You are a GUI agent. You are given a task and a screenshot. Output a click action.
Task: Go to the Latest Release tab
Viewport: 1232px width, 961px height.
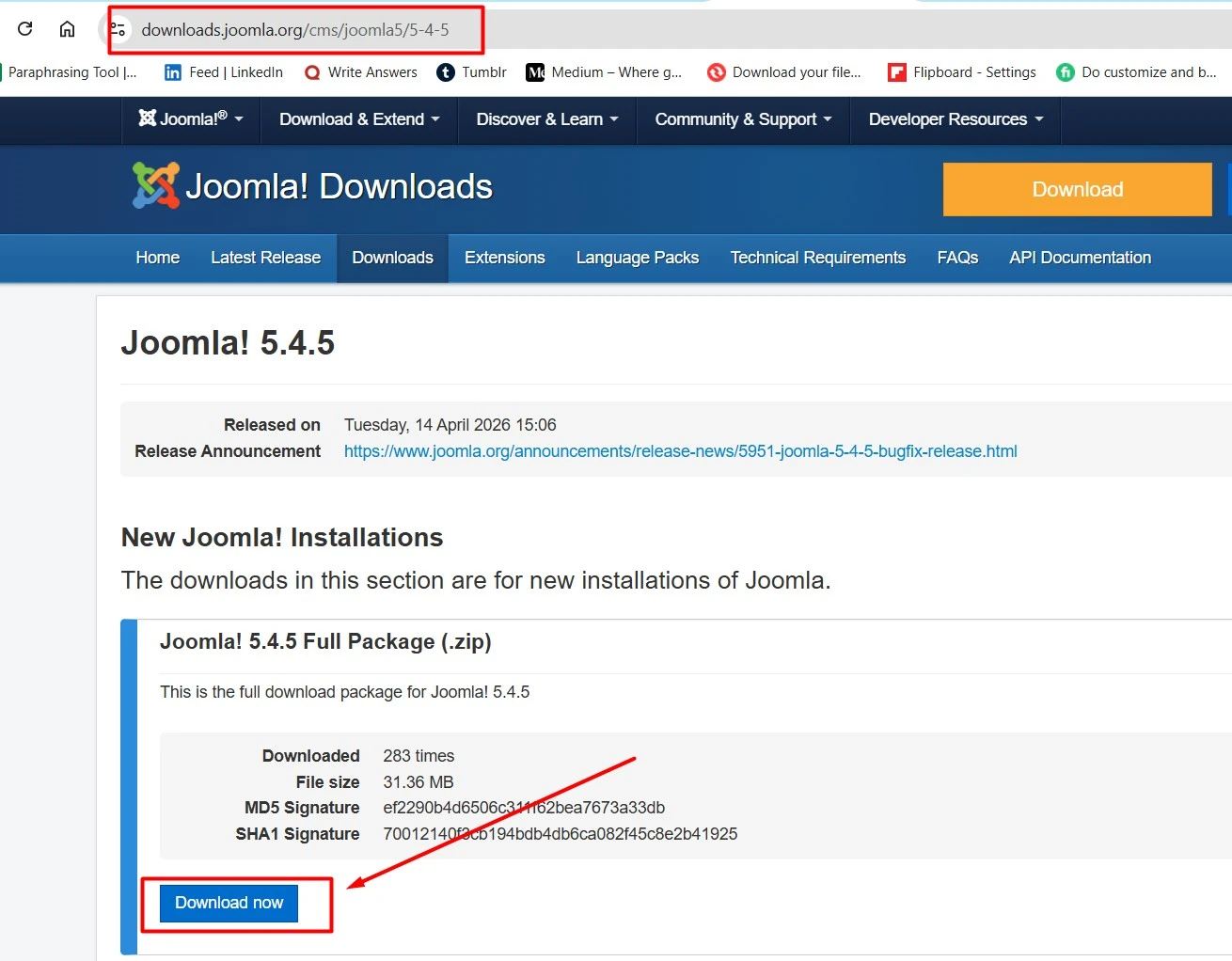click(265, 258)
